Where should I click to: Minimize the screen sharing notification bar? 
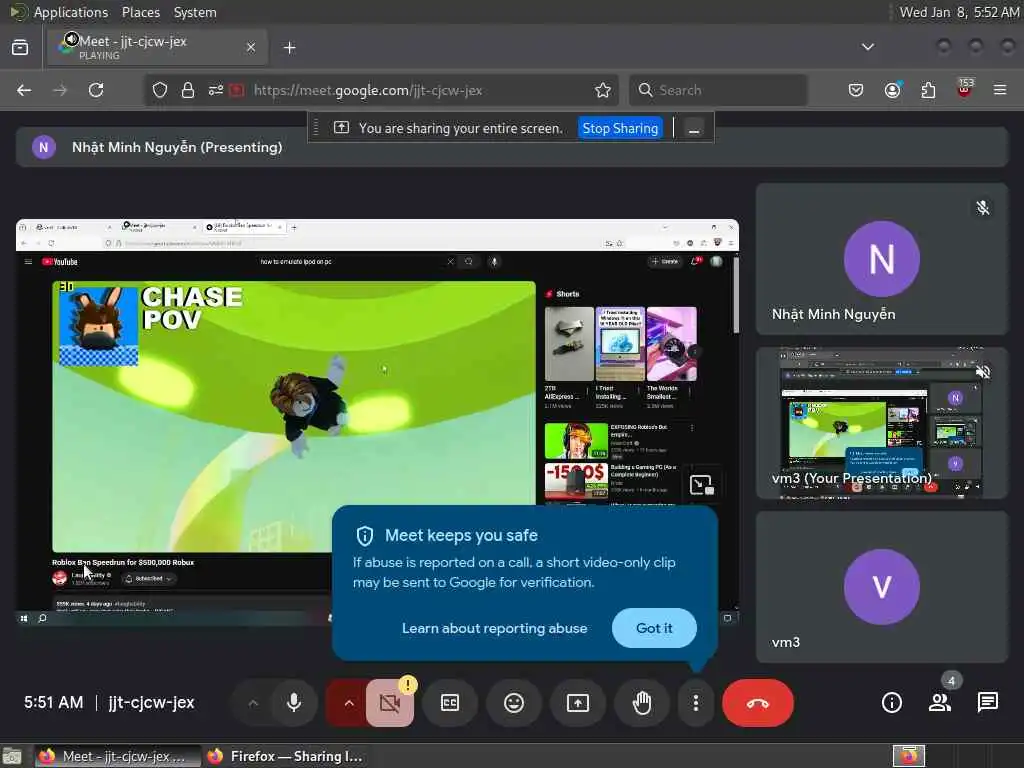click(694, 129)
